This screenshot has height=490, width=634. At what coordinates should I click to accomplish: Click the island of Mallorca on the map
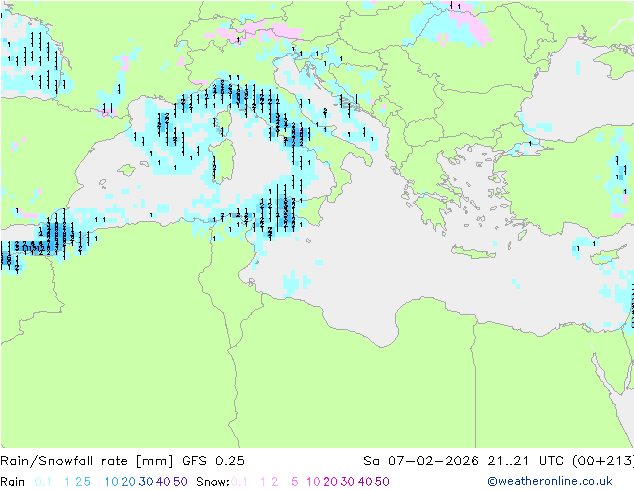pyautogui.click(x=127, y=170)
